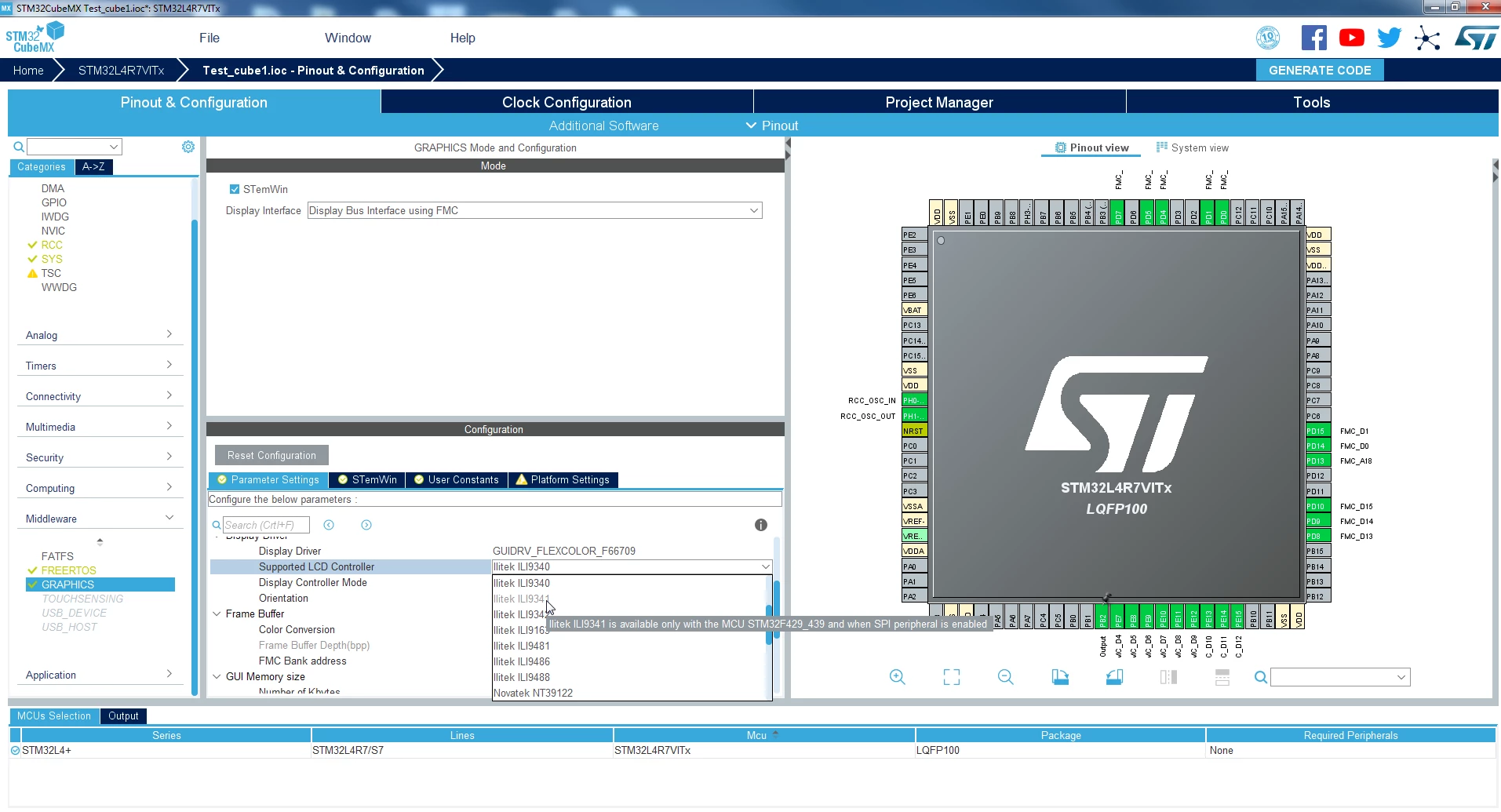Image resolution: width=1501 pixels, height=812 pixels.
Task: Zoom out on the pinout view
Action: pyautogui.click(x=1006, y=677)
